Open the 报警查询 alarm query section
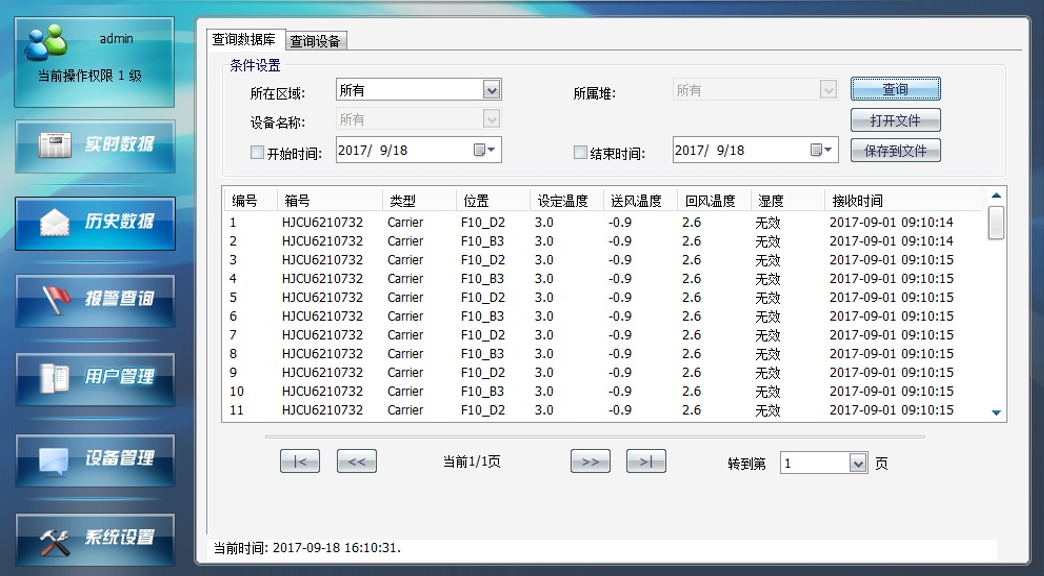Image resolution: width=1044 pixels, height=576 pixels. coord(95,299)
